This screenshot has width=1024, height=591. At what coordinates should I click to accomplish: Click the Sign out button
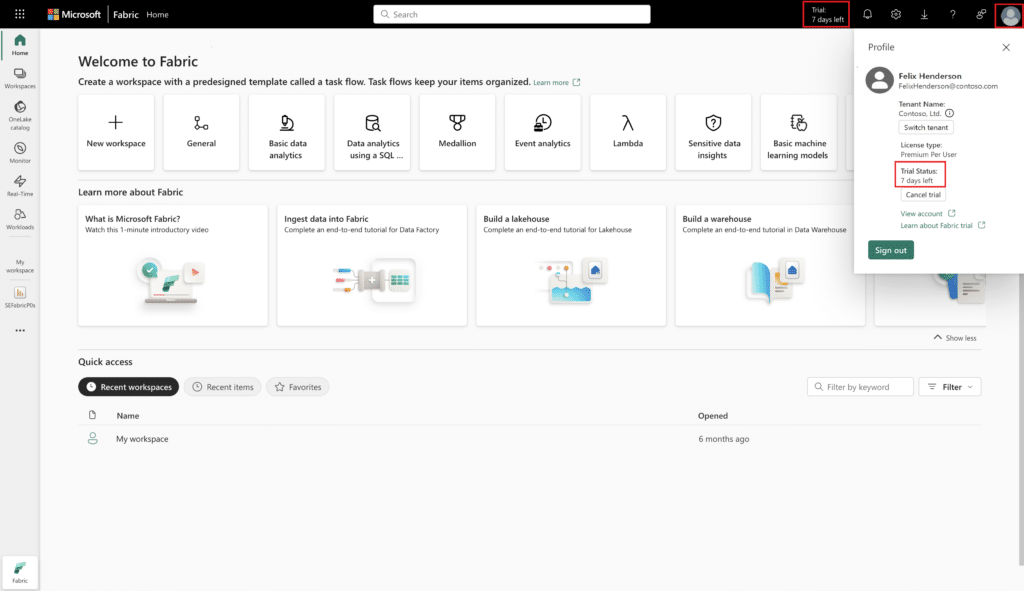tap(890, 249)
